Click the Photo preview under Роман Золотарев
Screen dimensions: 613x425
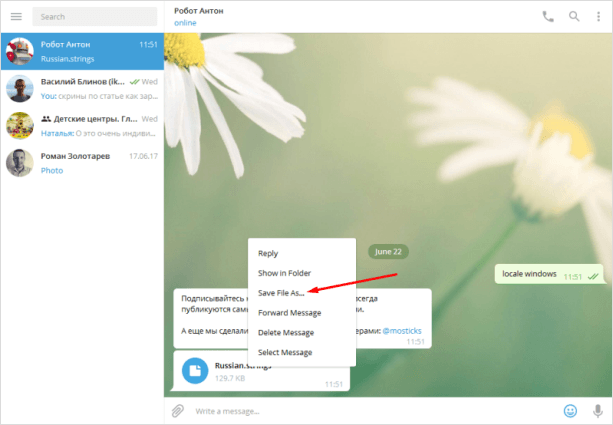pyautogui.click(x=52, y=170)
